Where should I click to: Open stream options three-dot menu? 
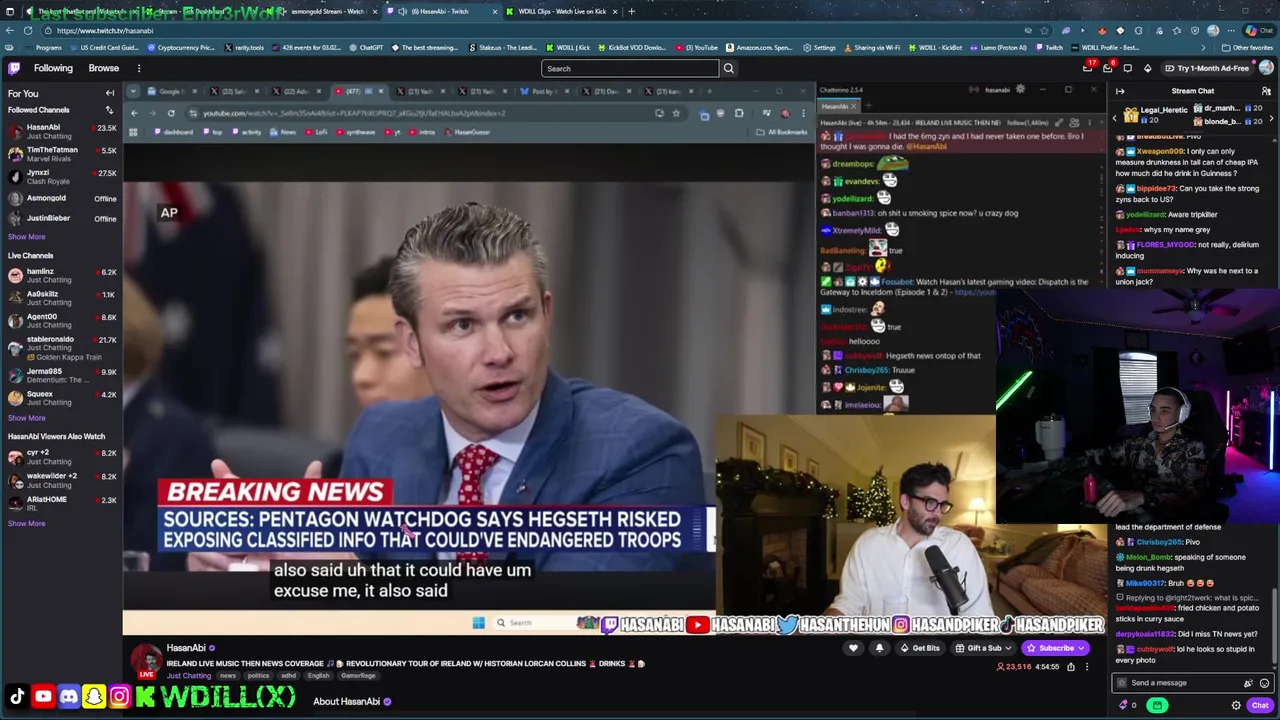tap(1087, 667)
